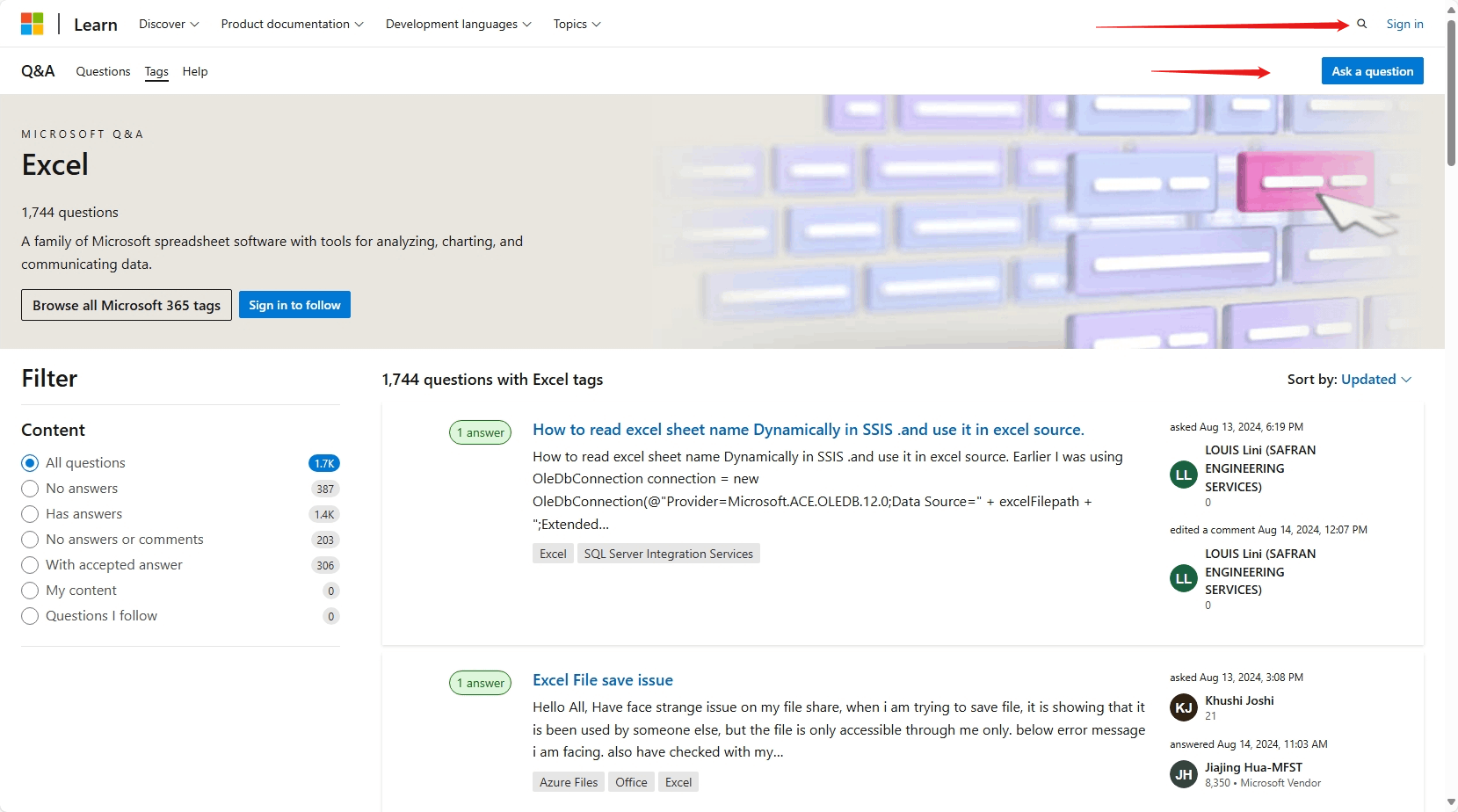Screen dimensions: 1458x812
Task: Expand the Discover menu
Action: coord(169,24)
